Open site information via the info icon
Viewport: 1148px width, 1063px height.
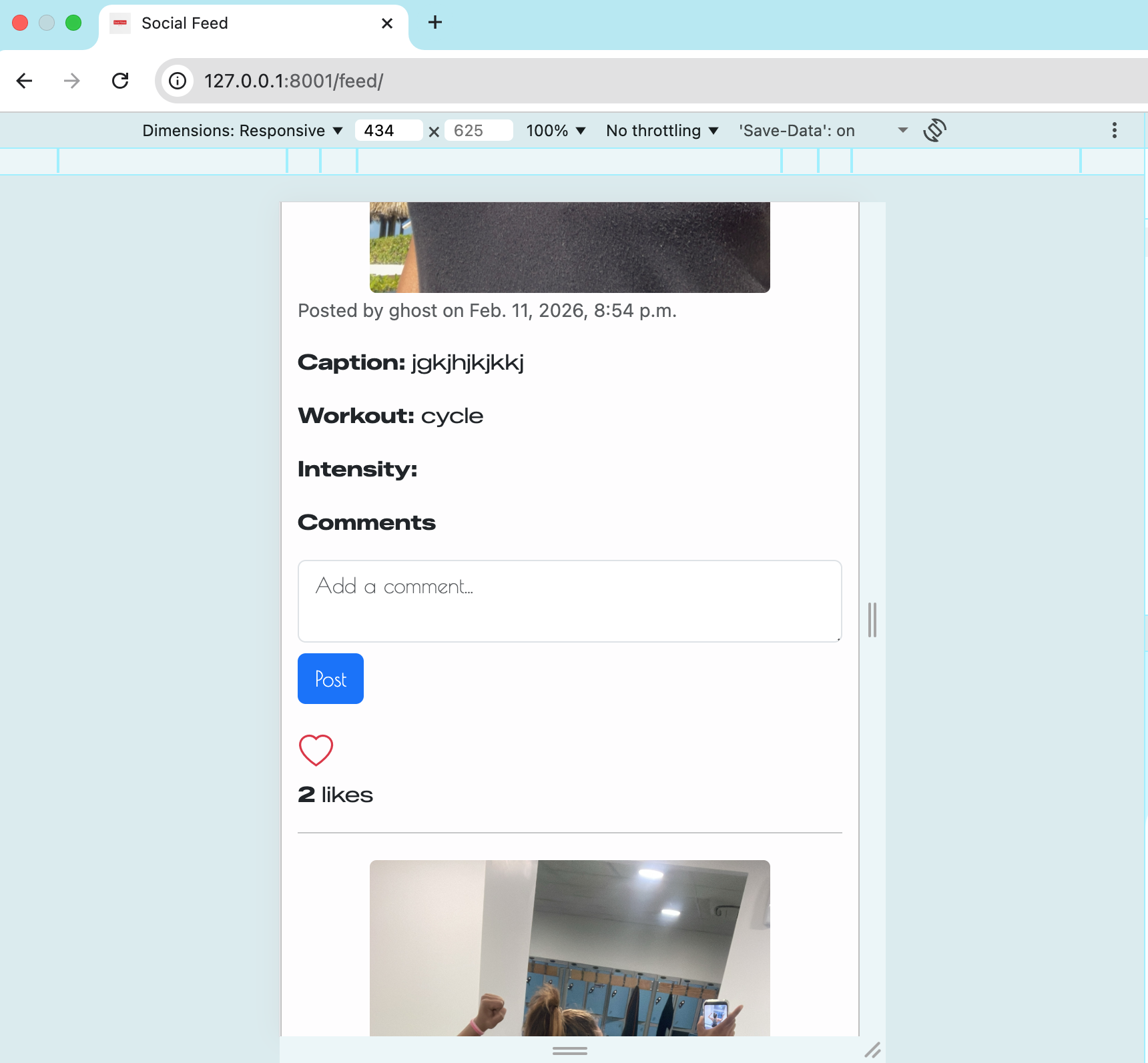[x=177, y=81]
